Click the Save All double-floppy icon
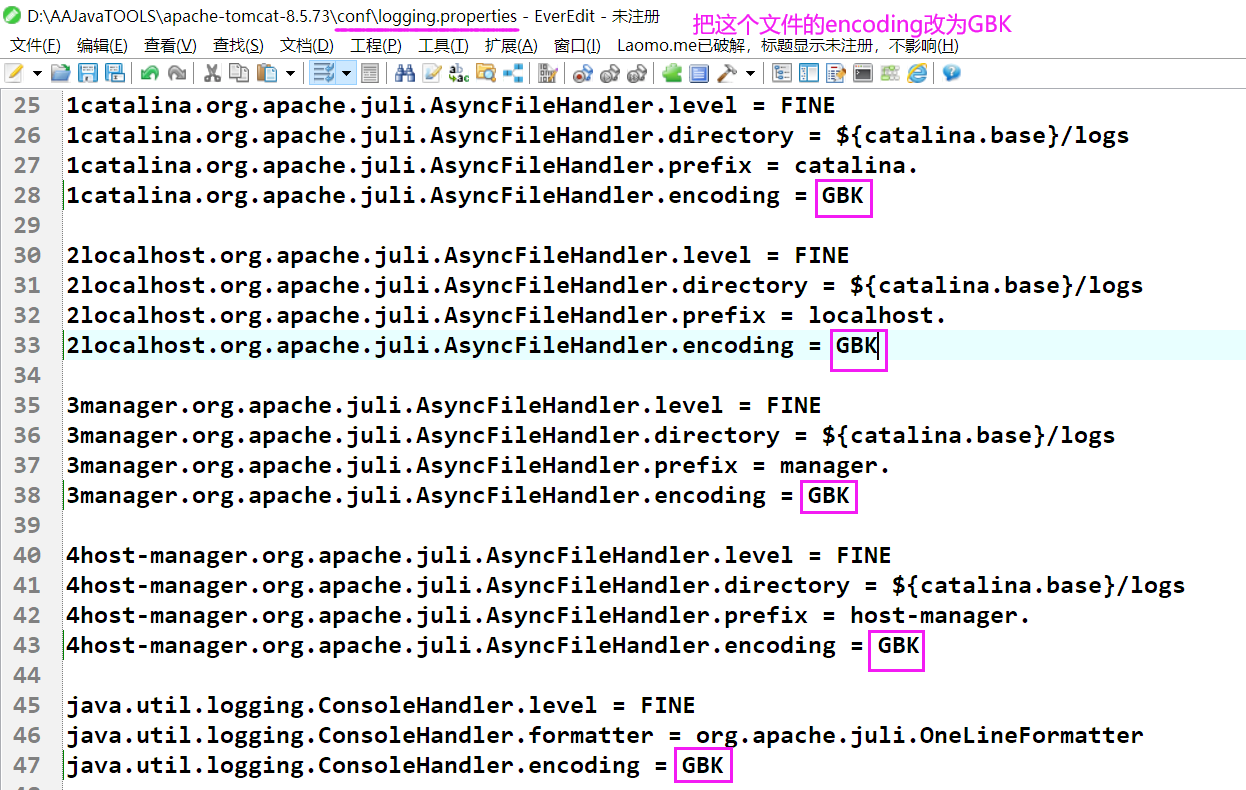This screenshot has width=1246, height=790. tap(115, 73)
